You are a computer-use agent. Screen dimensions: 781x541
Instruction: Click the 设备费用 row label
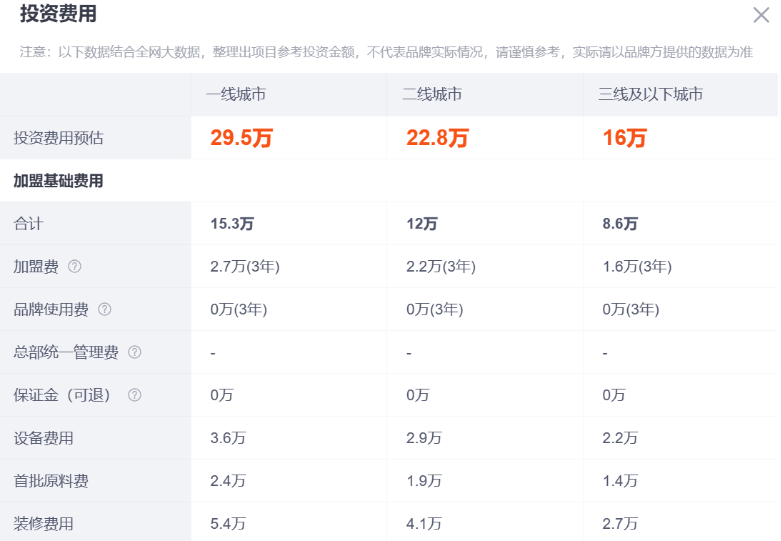43,438
